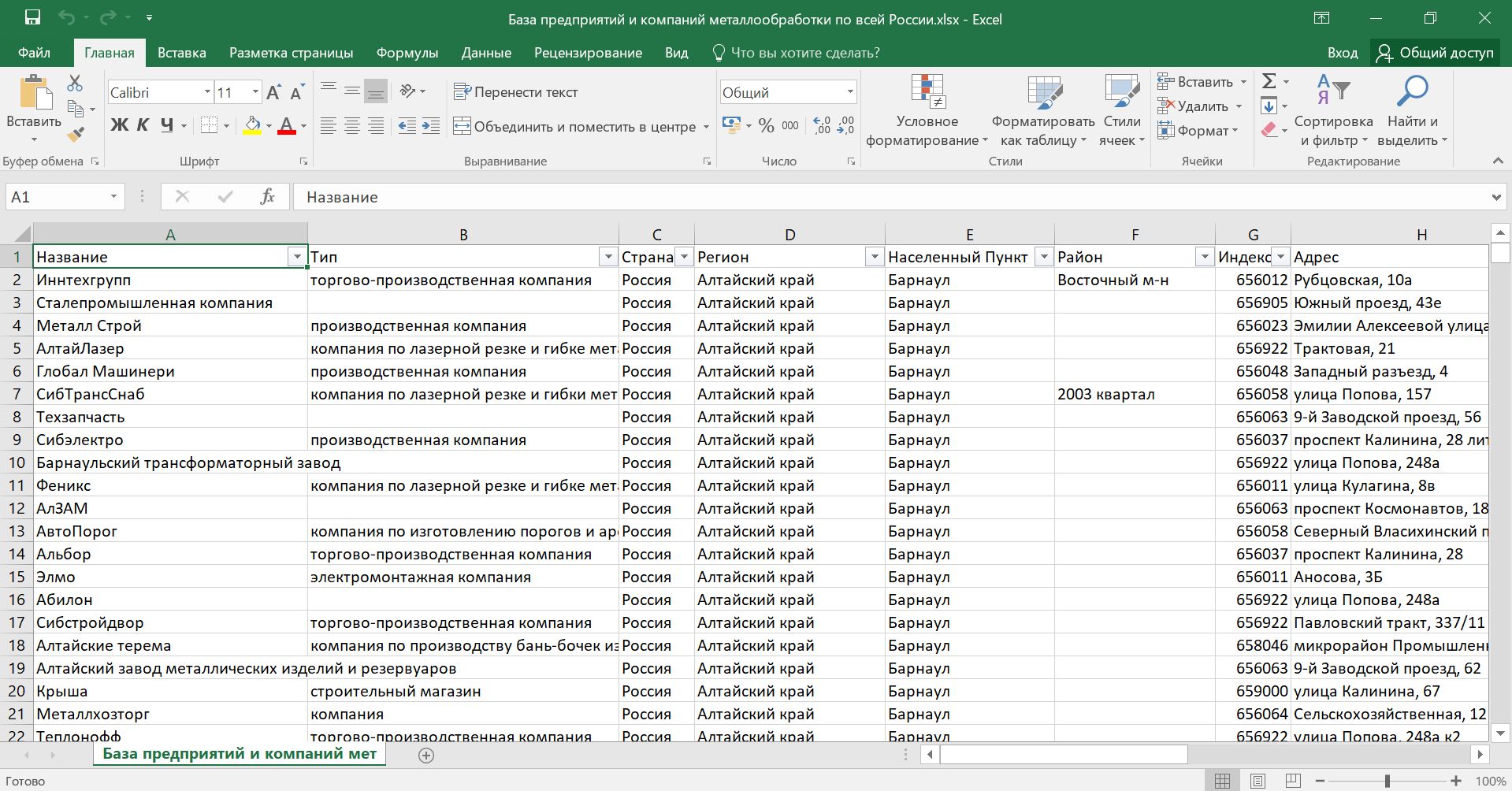The image size is (1512, 791).
Task: Enable Перенести текст wrap text
Action: (516, 92)
